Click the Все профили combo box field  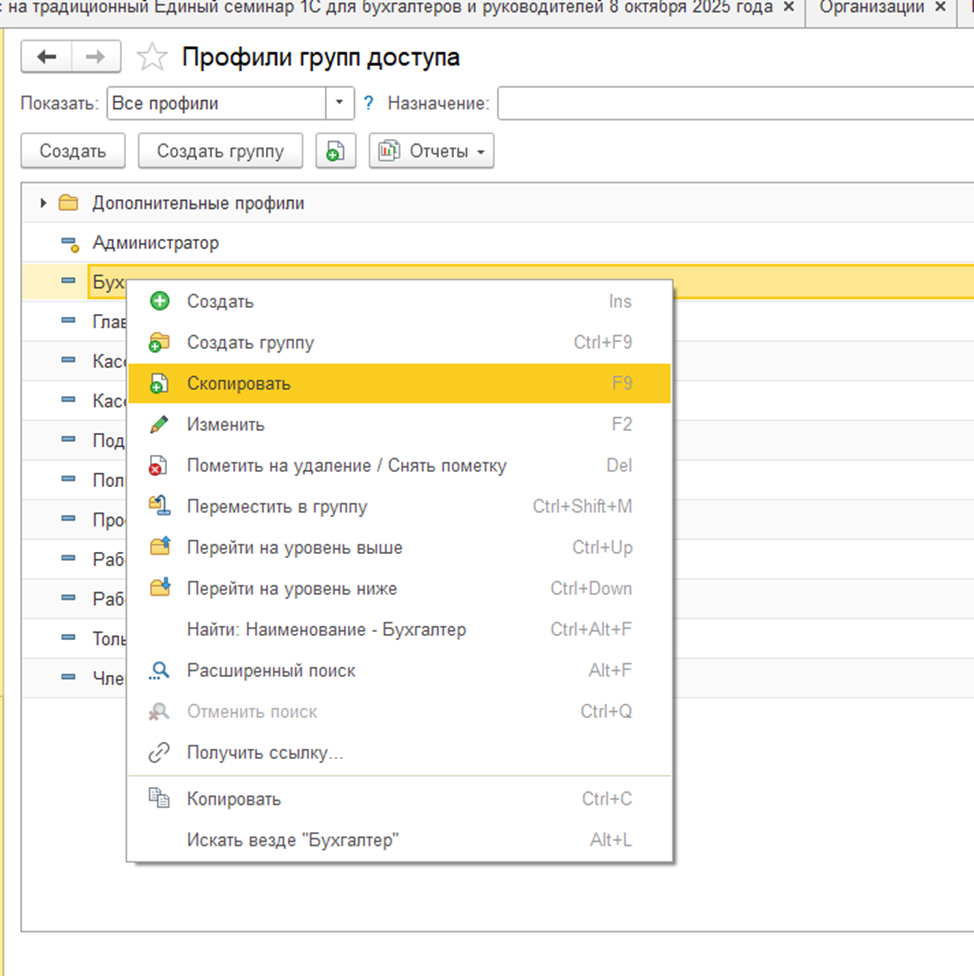(217, 103)
